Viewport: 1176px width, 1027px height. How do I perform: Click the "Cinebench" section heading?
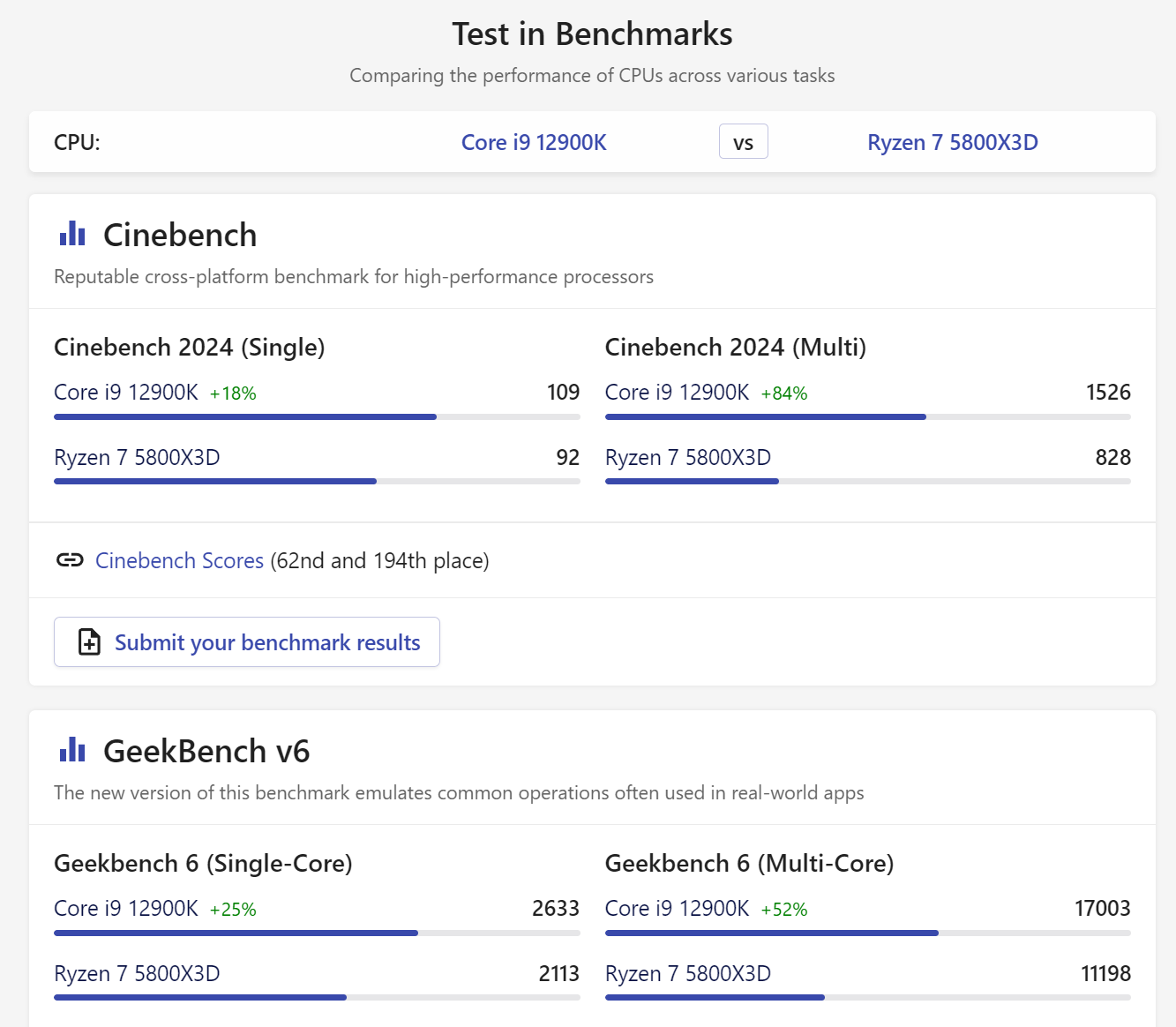click(x=180, y=235)
